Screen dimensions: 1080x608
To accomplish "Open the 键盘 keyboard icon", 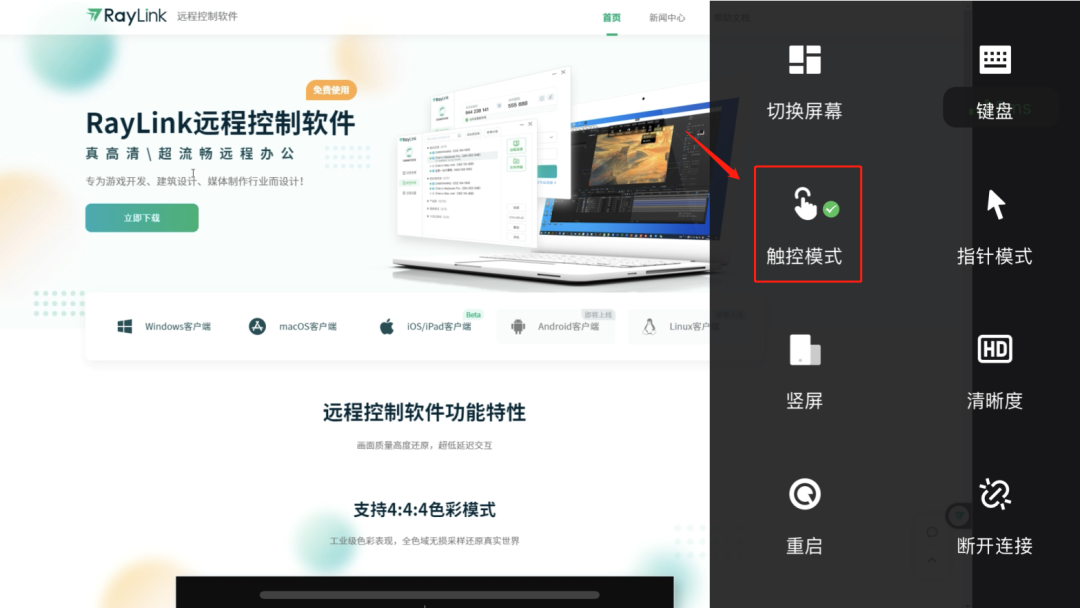I will point(995,60).
